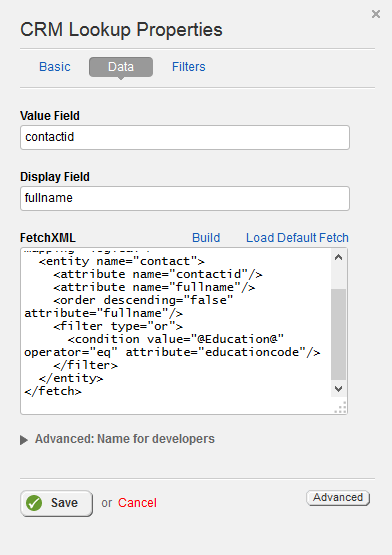Click the attribute name="contactid" line
The image size is (392, 555).
pyautogui.click(x=158, y=274)
